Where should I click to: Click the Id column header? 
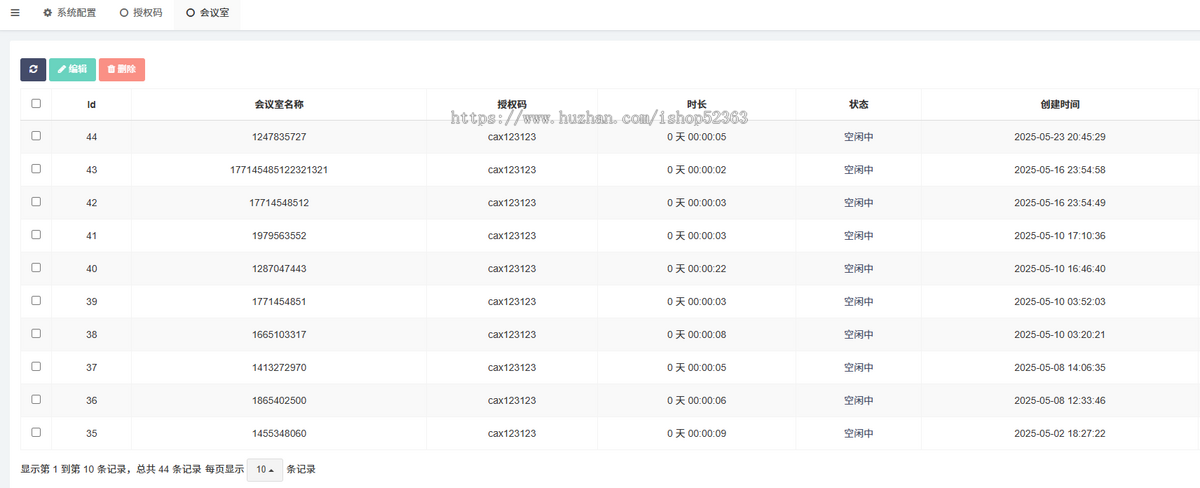pos(91,104)
